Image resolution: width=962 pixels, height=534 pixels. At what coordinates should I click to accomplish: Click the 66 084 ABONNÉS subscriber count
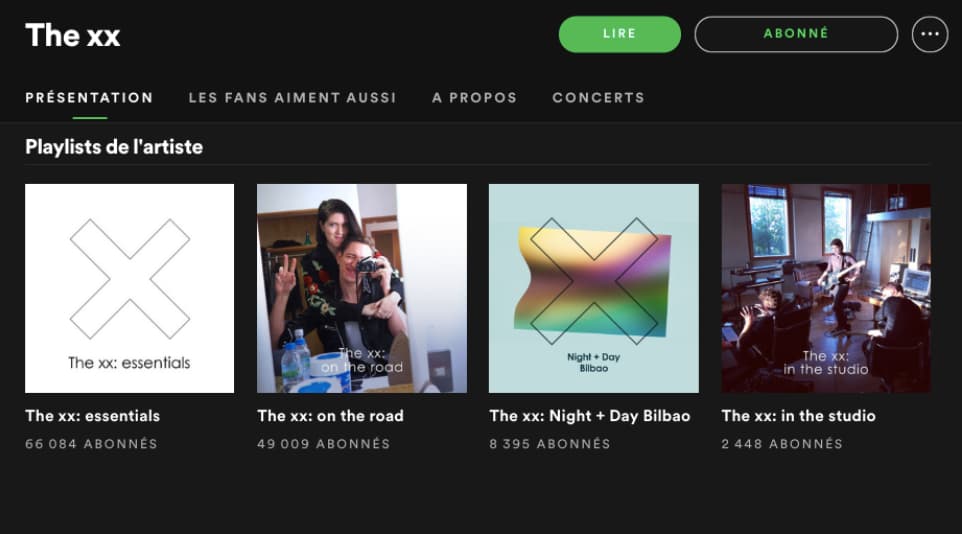pyautogui.click(x=91, y=443)
